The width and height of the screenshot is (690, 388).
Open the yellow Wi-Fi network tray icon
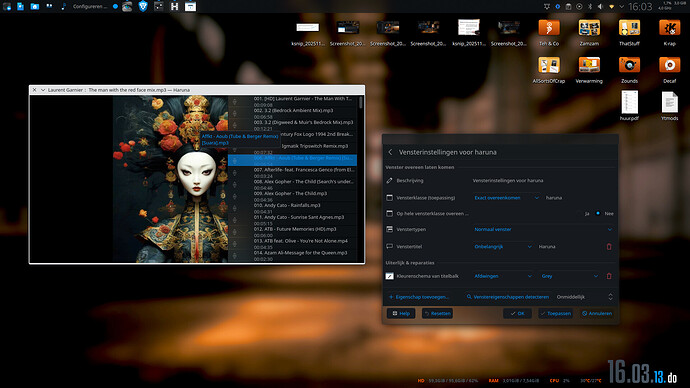(611, 7)
